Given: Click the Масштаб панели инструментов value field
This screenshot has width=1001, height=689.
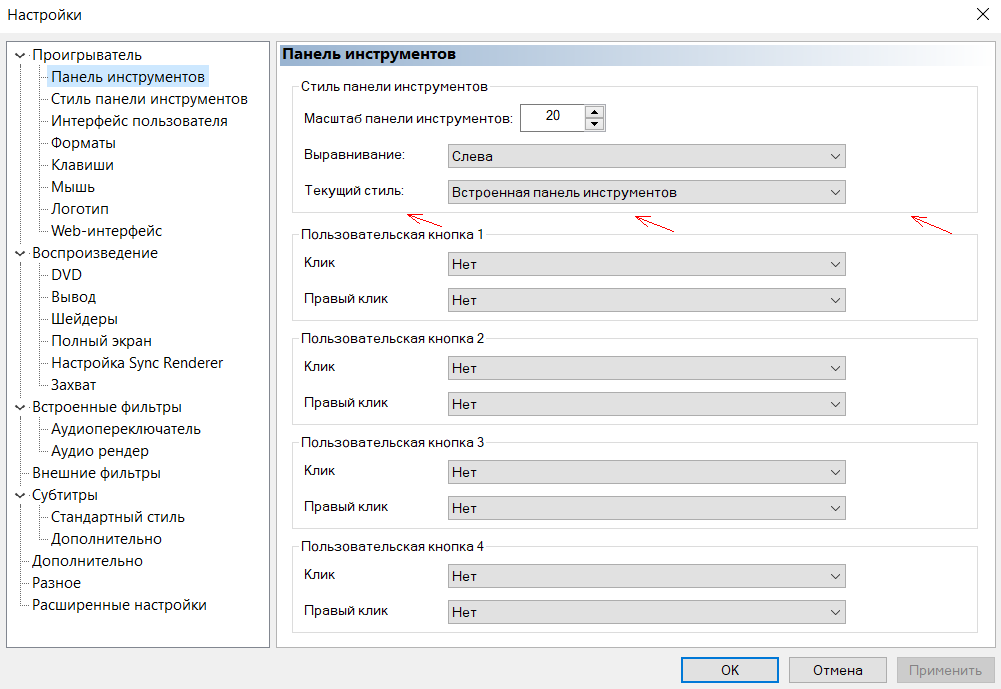Looking at the screenshot, I should [552, 117].
